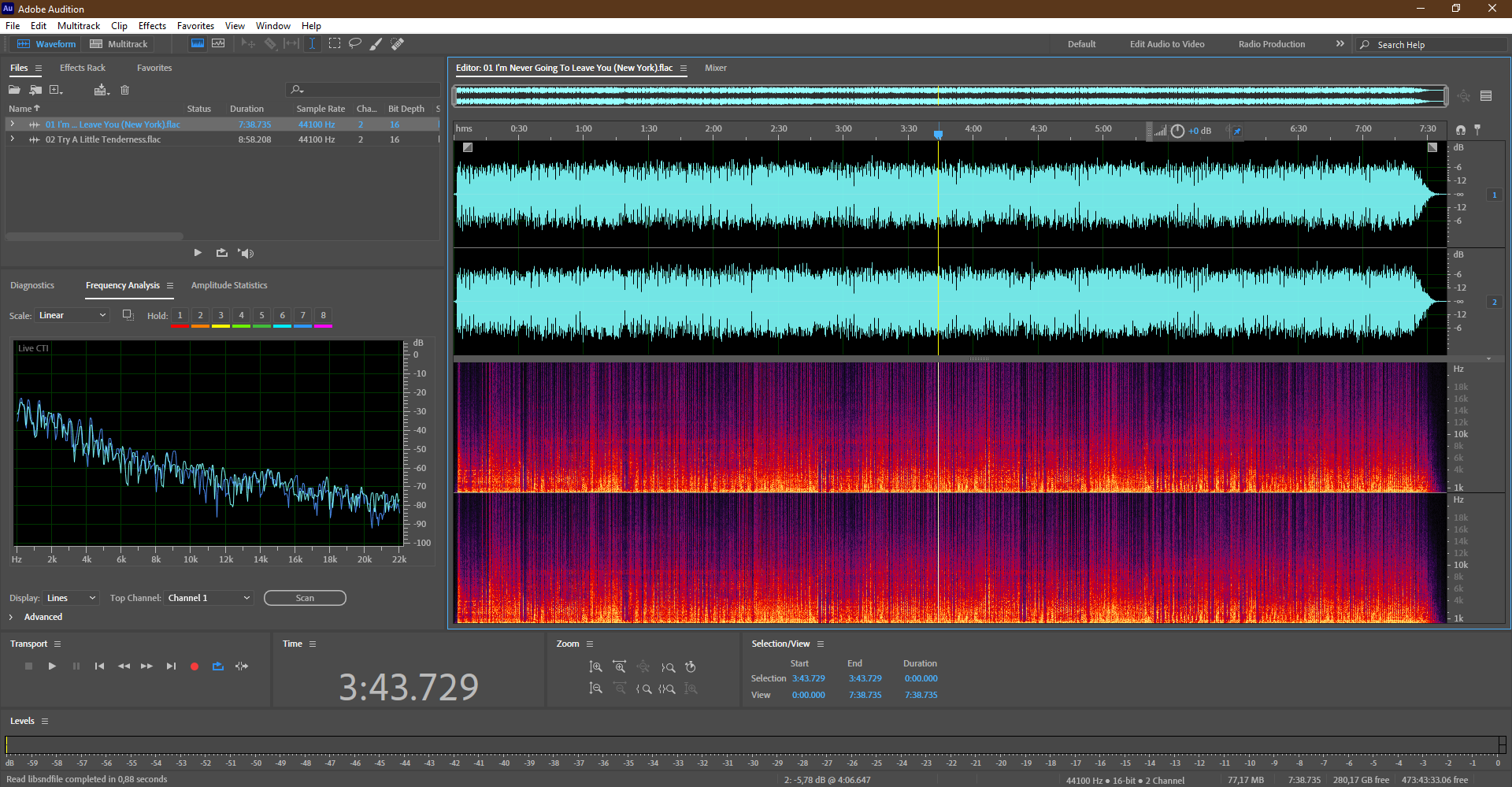Toggle Hold button 1
This screenshot has width=1512, height=787.
pyautogui.click(x=180, y=316)
